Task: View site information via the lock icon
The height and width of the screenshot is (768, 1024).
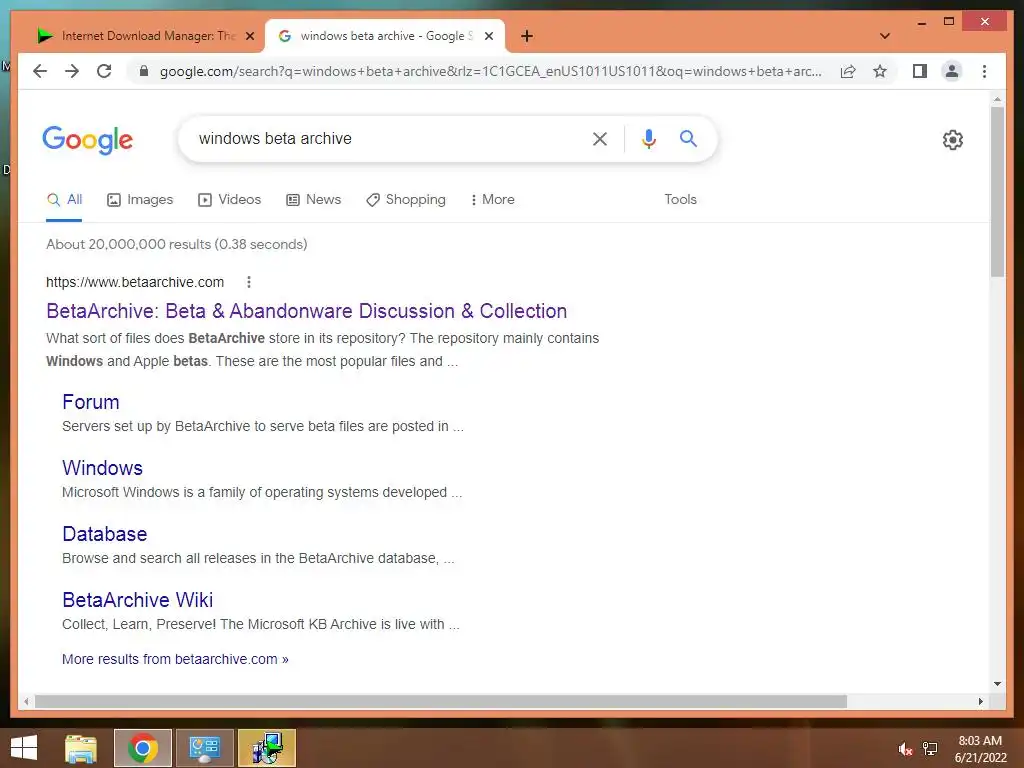Action: 144,71
